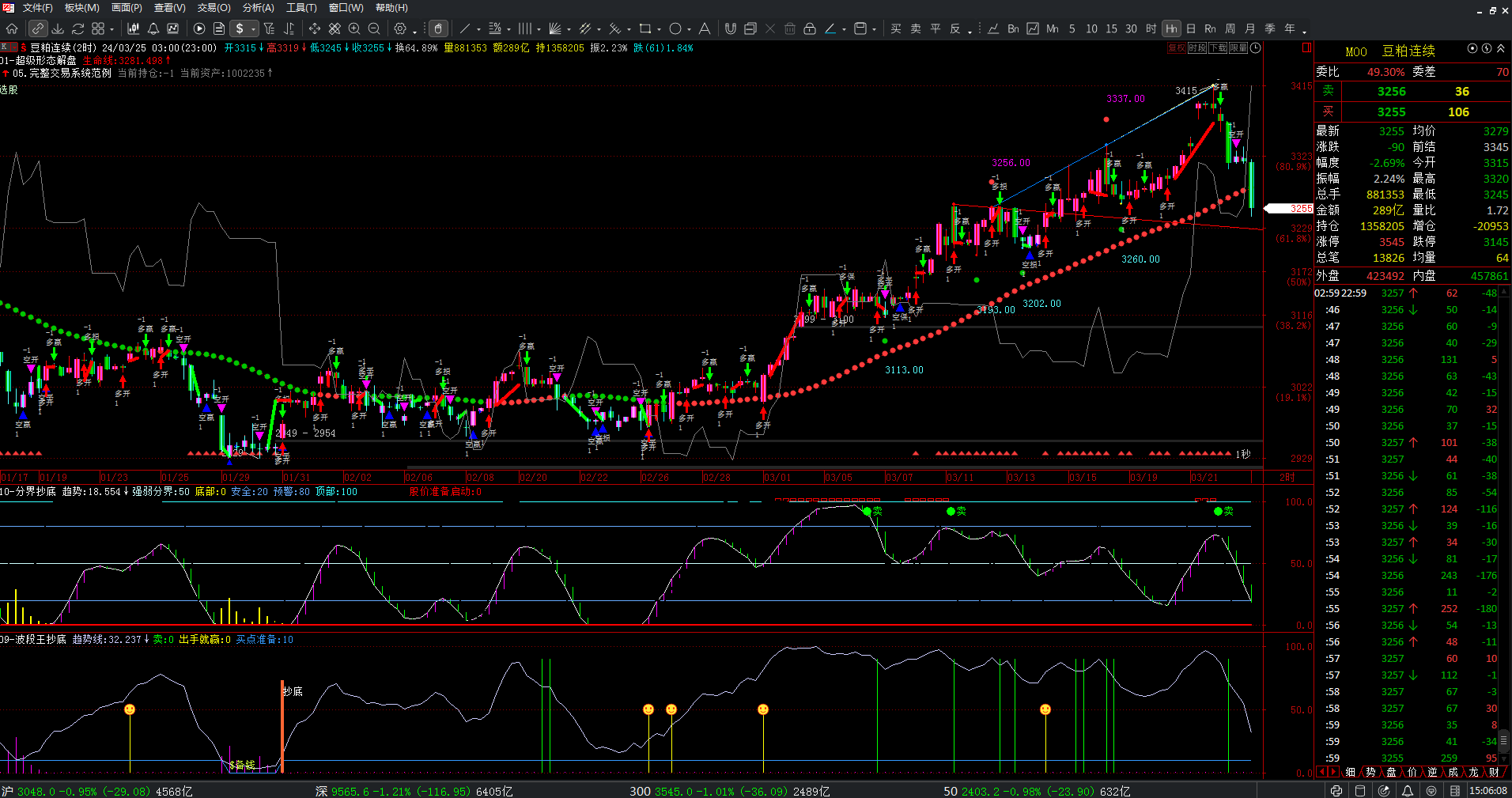Toggle the mouse pointer mode button
Viewport: 1512px width, 798px height.
438,28
